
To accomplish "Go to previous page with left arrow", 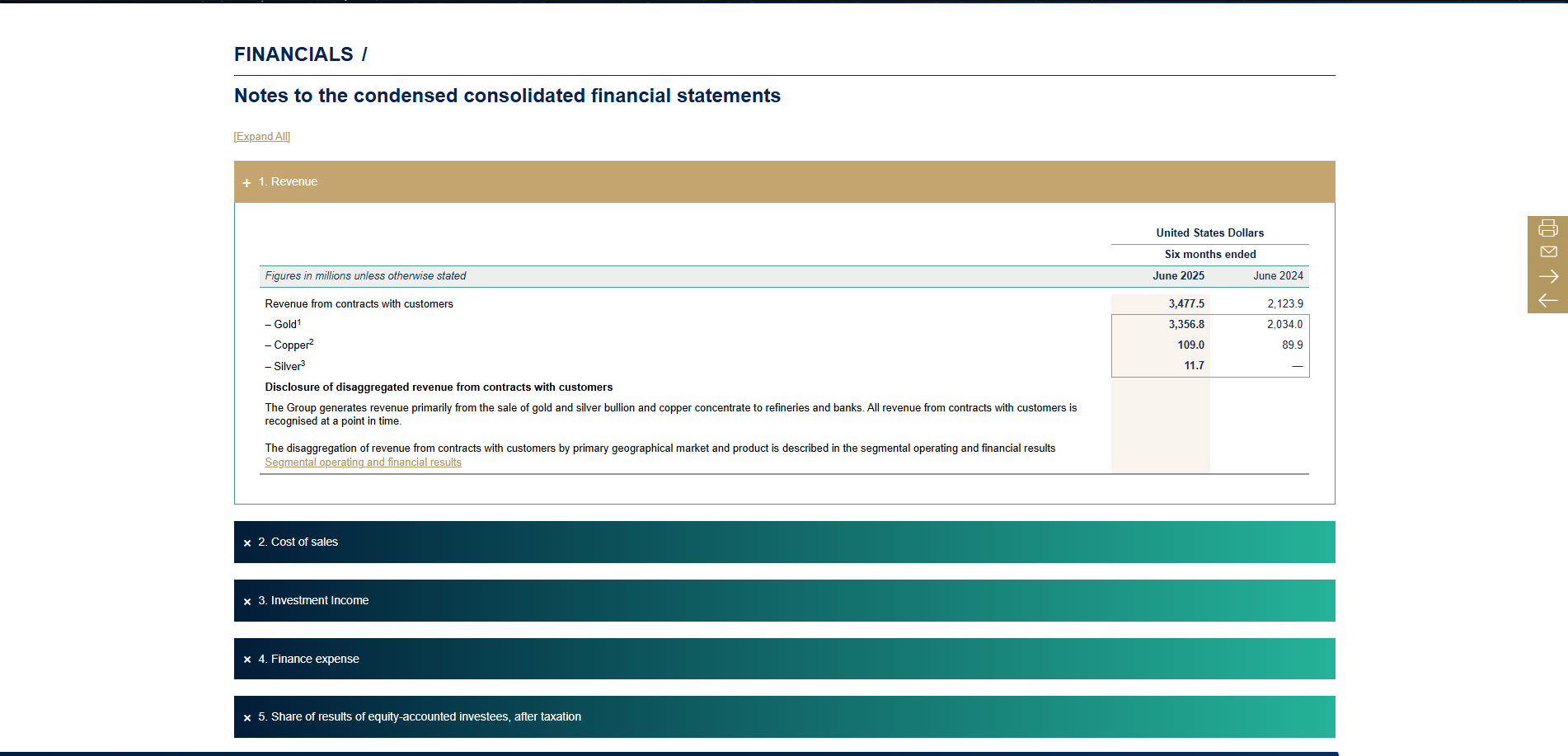I will click(x=1548, y=300).
